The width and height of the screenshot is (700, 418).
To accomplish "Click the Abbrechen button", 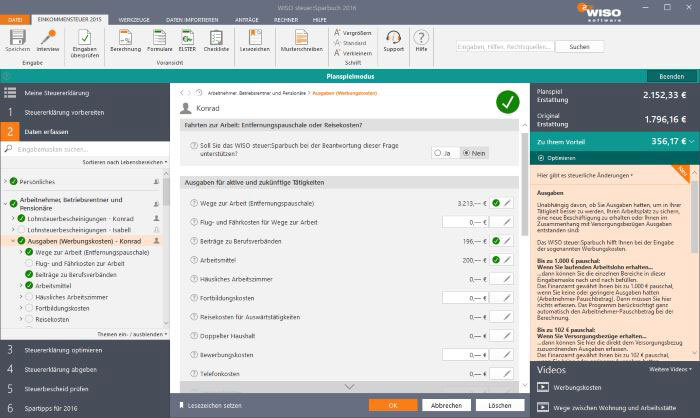I will [x=446, y=405].
